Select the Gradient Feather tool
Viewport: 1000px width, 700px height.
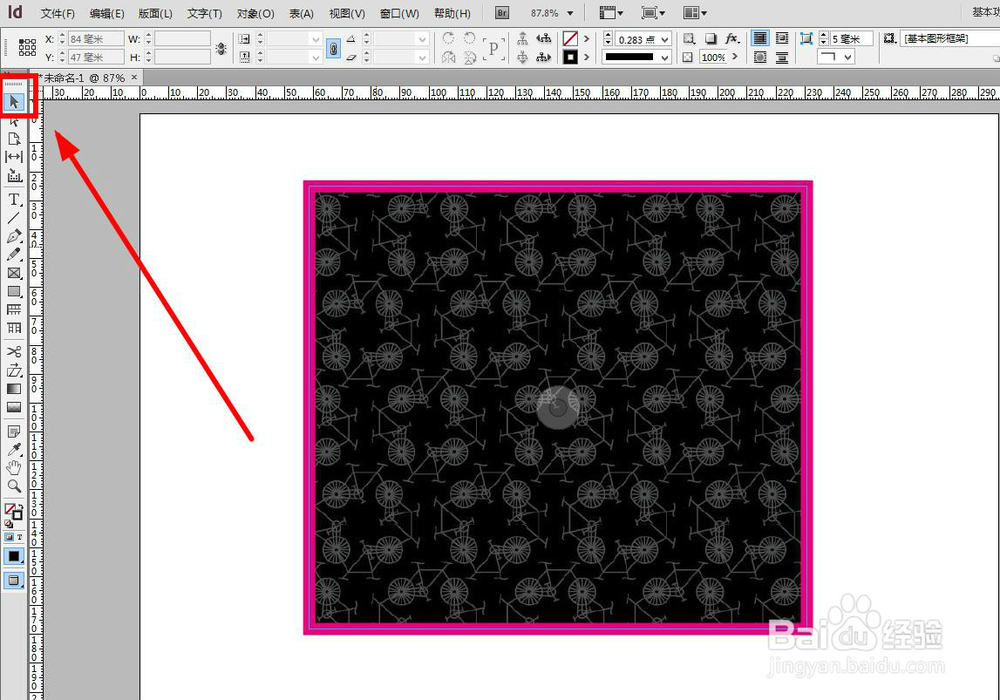coord(14,407)
